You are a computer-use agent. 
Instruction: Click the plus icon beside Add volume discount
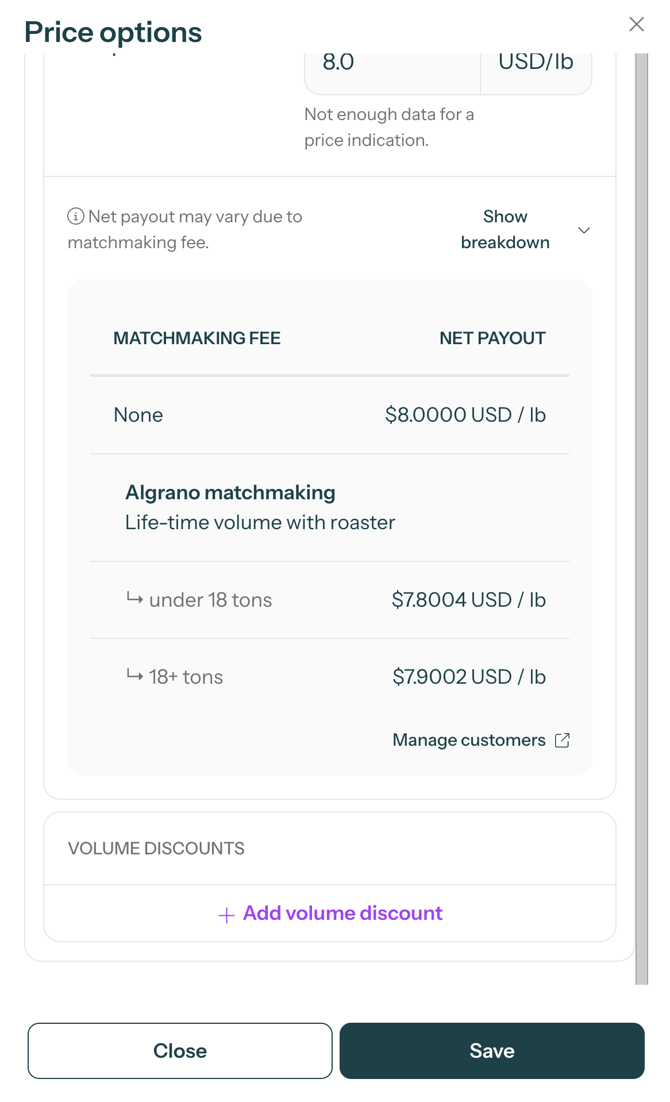click(x=224, y=914)
